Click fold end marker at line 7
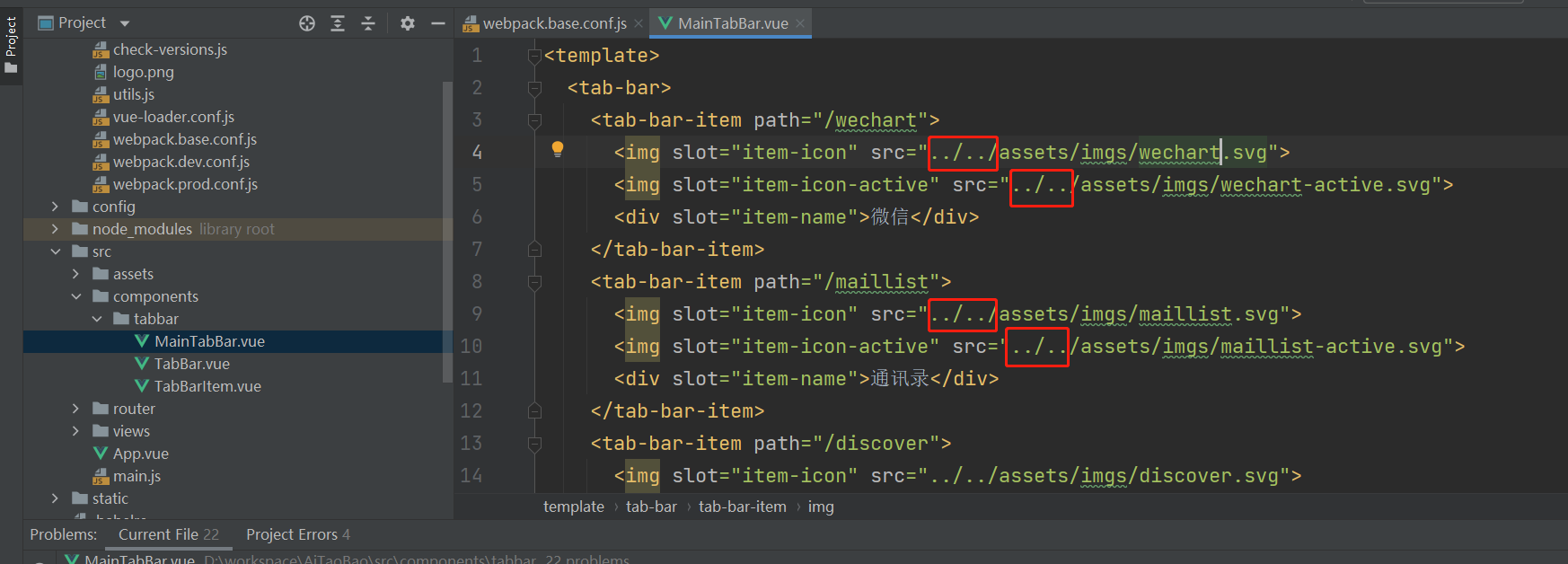 (534, 250)
